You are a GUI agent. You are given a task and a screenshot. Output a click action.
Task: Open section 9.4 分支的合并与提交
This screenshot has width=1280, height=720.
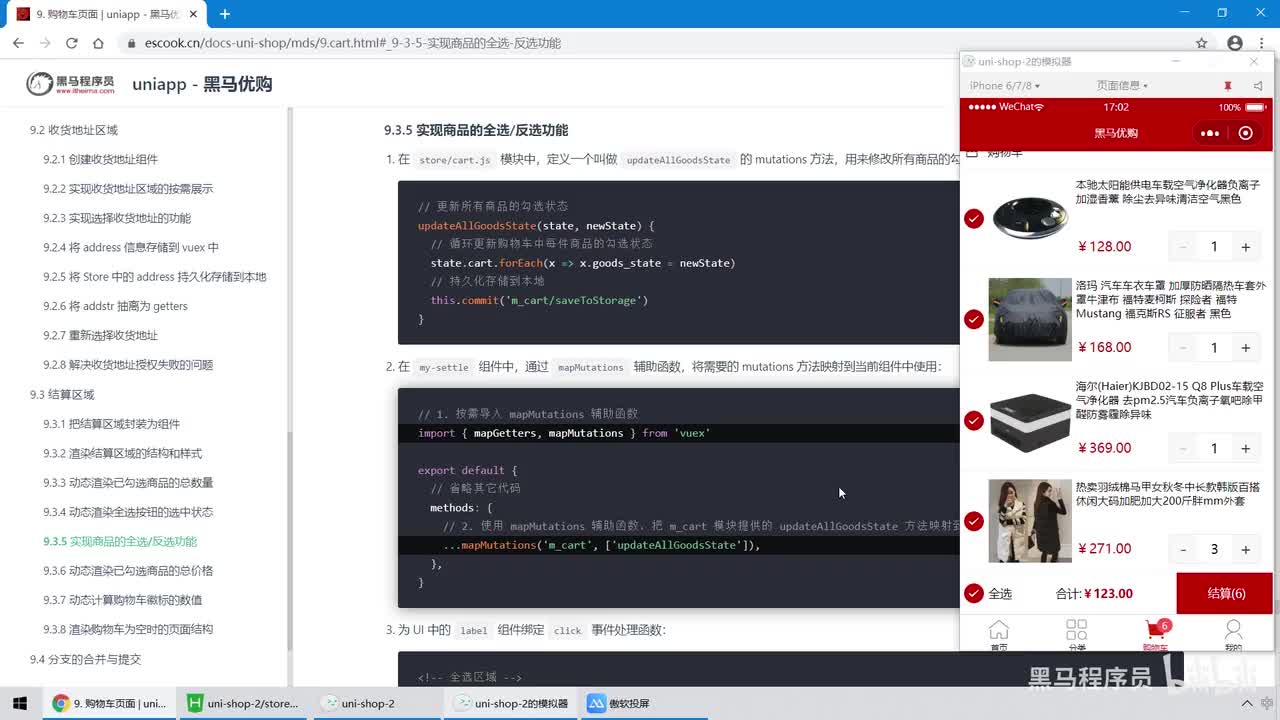point(85,659)
